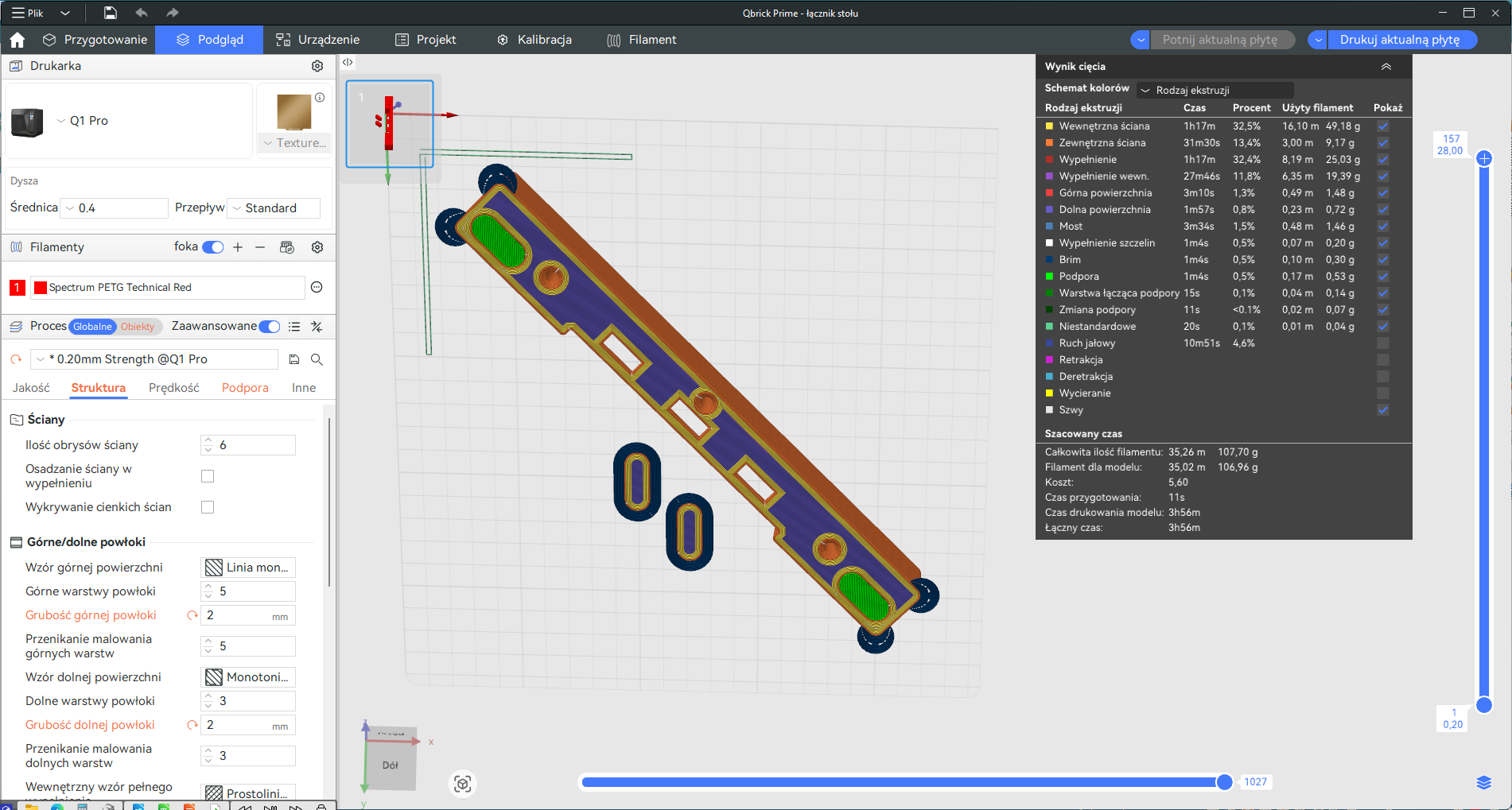The image size is (1512, 810).
Task: Open the Kalibracja tab
Action: [534, 40]
